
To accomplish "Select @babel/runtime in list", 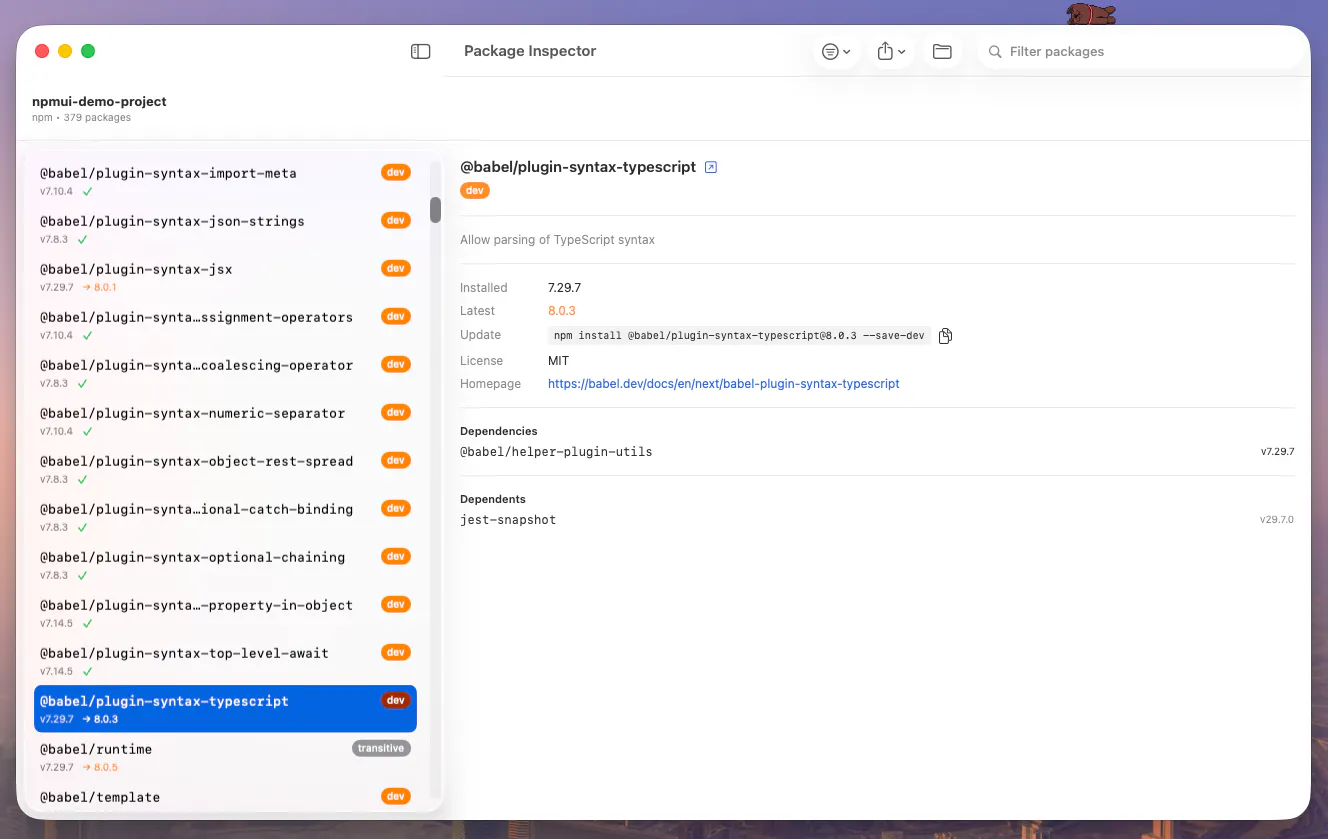I will tap(225, 757).
